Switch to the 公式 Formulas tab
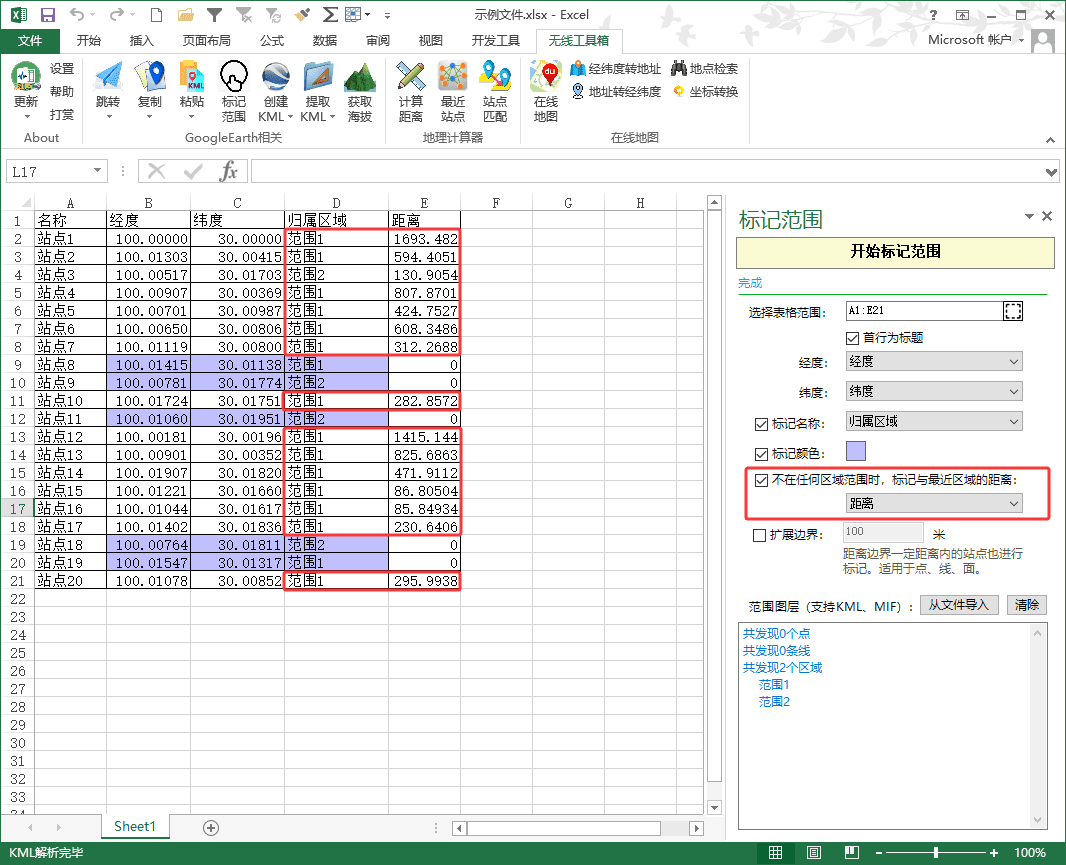The height and width of the screenshot is (865, 1066). 271,41
